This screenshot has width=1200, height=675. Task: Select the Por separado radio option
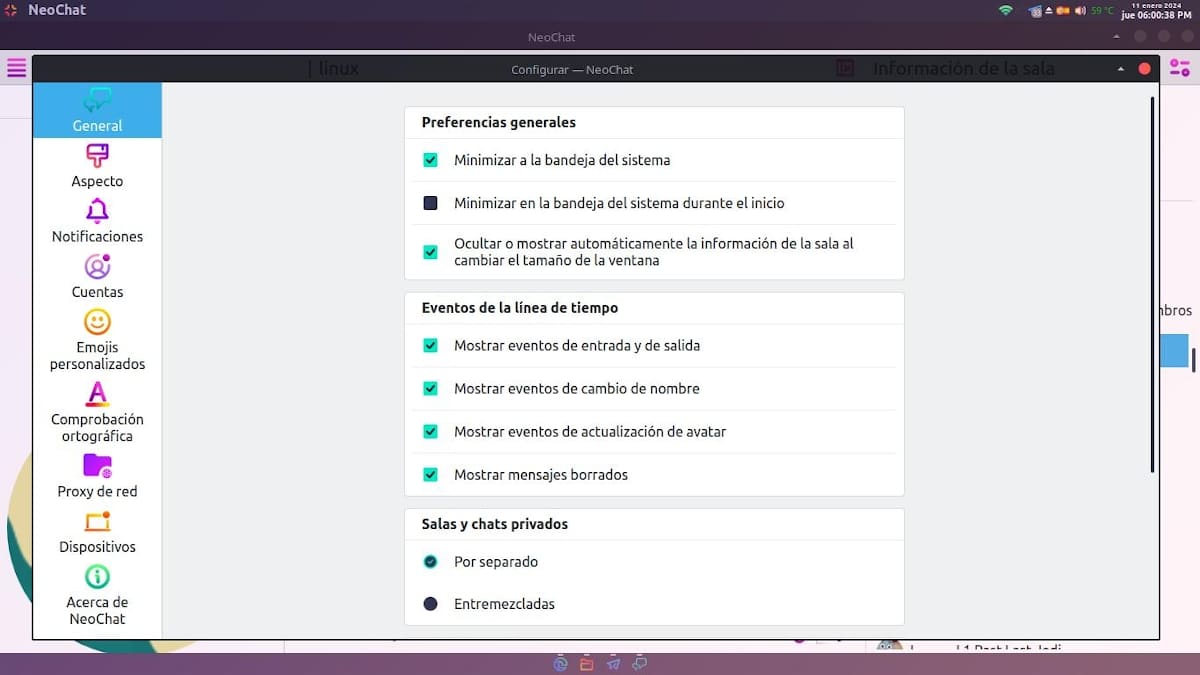coord(430,562)
